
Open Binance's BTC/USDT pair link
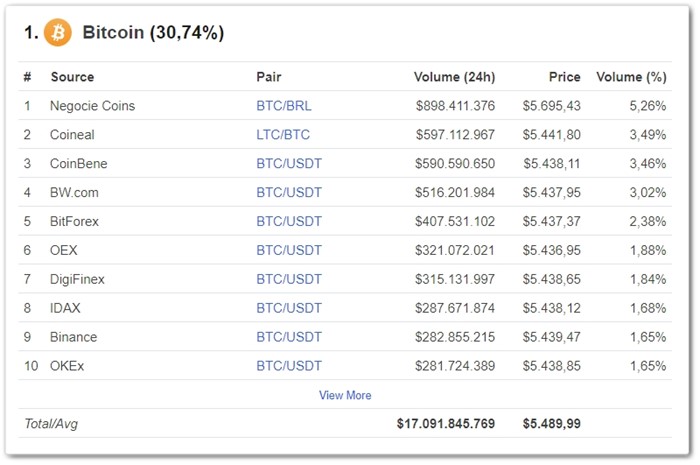(x=289, y=337)
